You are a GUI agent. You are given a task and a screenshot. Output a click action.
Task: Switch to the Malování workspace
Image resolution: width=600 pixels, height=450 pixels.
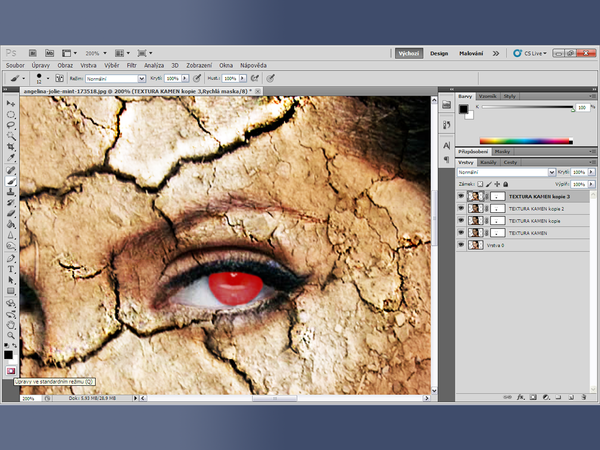click(471, 53)
